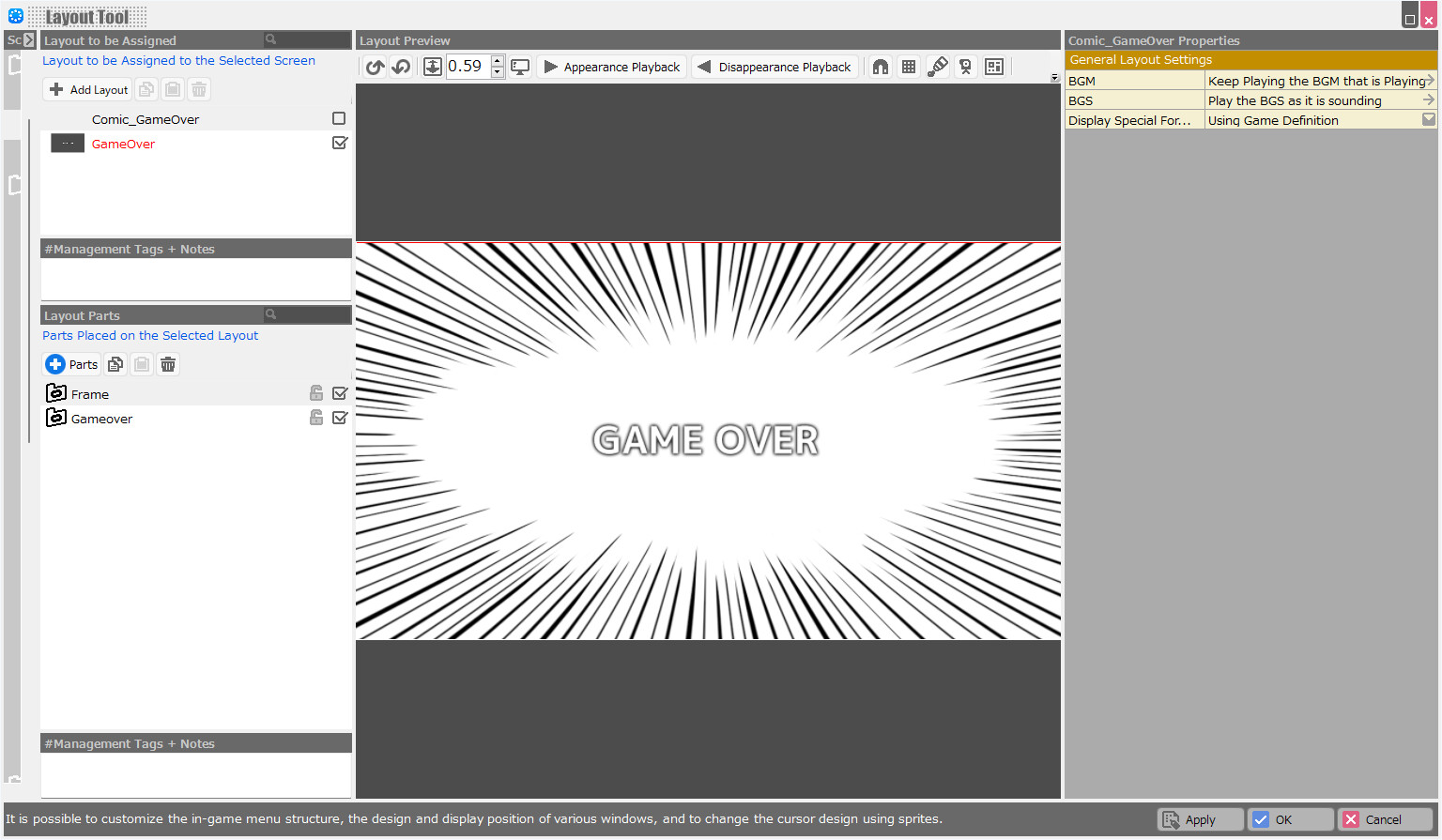Click the fit-to-screen icon in Layout Preview

[432, 66]
